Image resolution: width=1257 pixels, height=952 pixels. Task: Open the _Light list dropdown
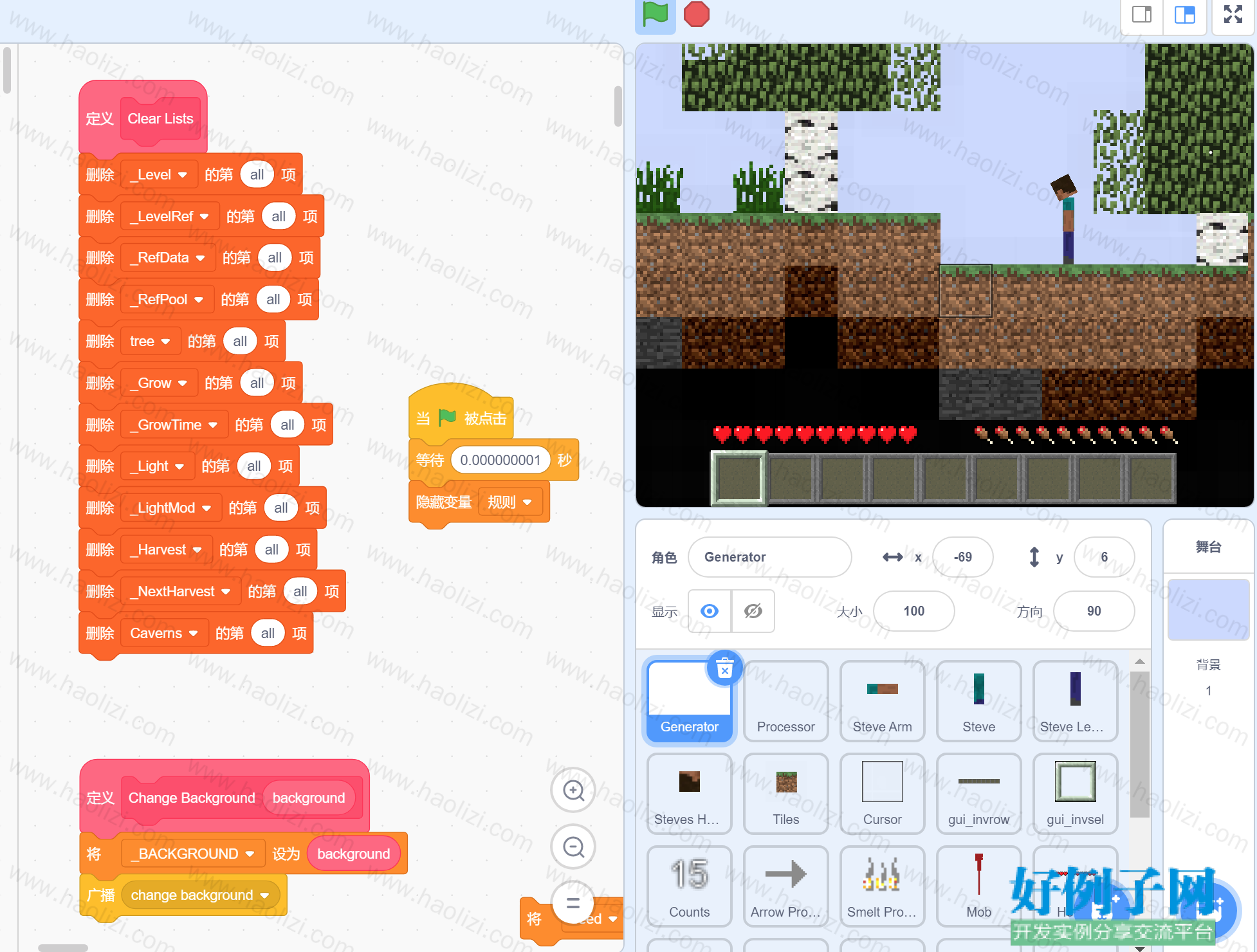(158, 466)
